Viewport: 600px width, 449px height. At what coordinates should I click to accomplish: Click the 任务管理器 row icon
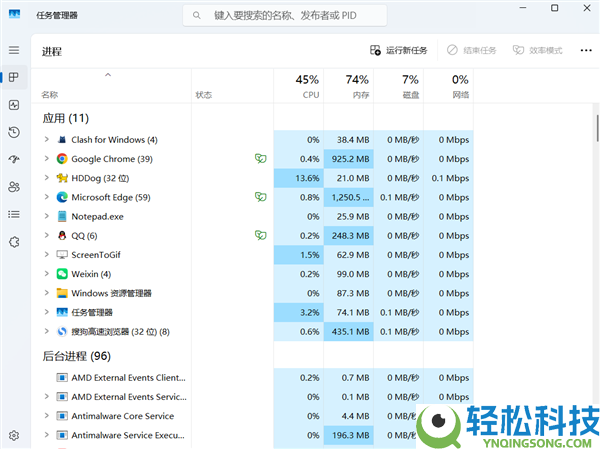point(62,312)
